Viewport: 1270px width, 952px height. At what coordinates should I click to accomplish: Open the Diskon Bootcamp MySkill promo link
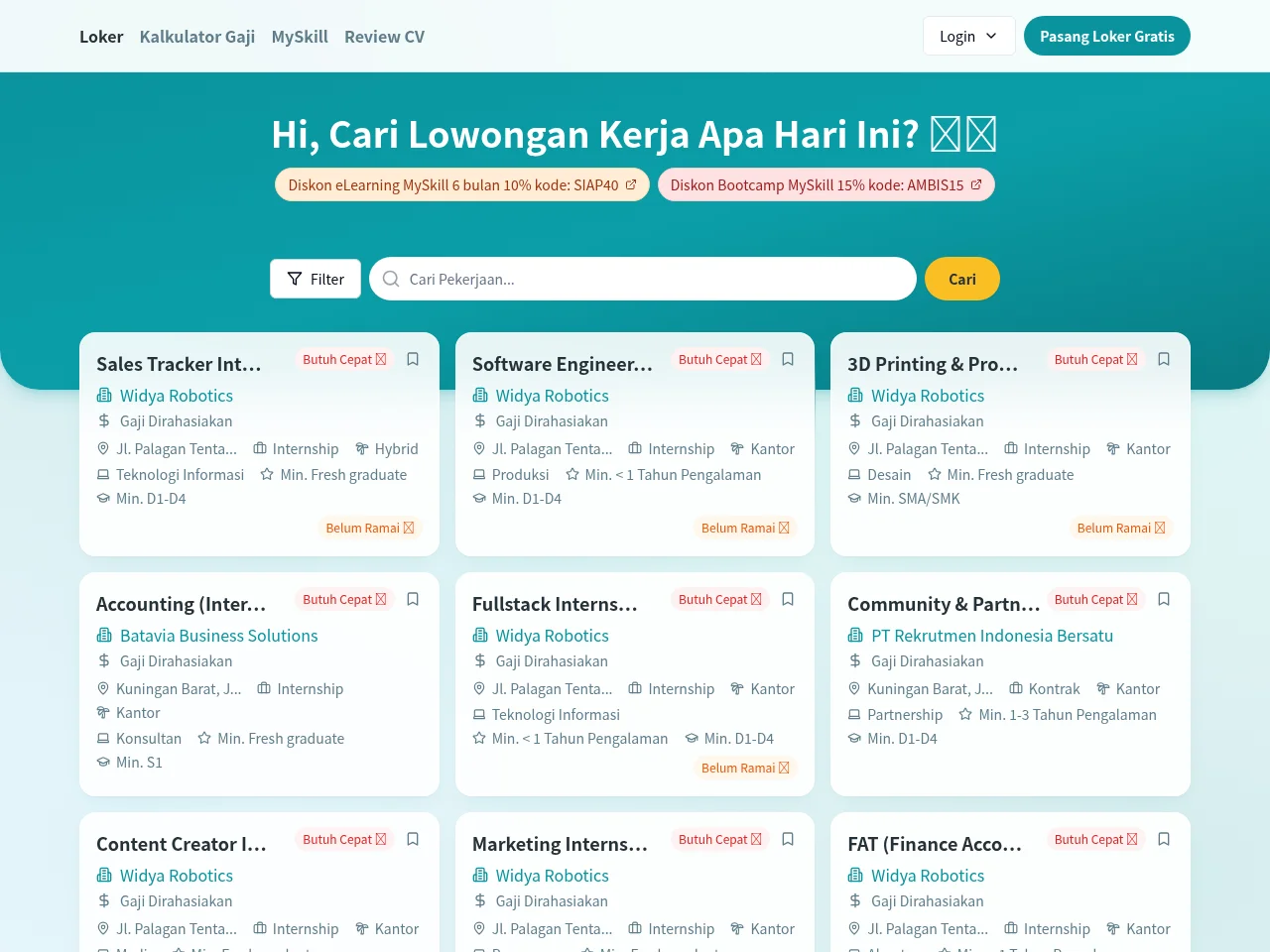[x=826, y=184]
